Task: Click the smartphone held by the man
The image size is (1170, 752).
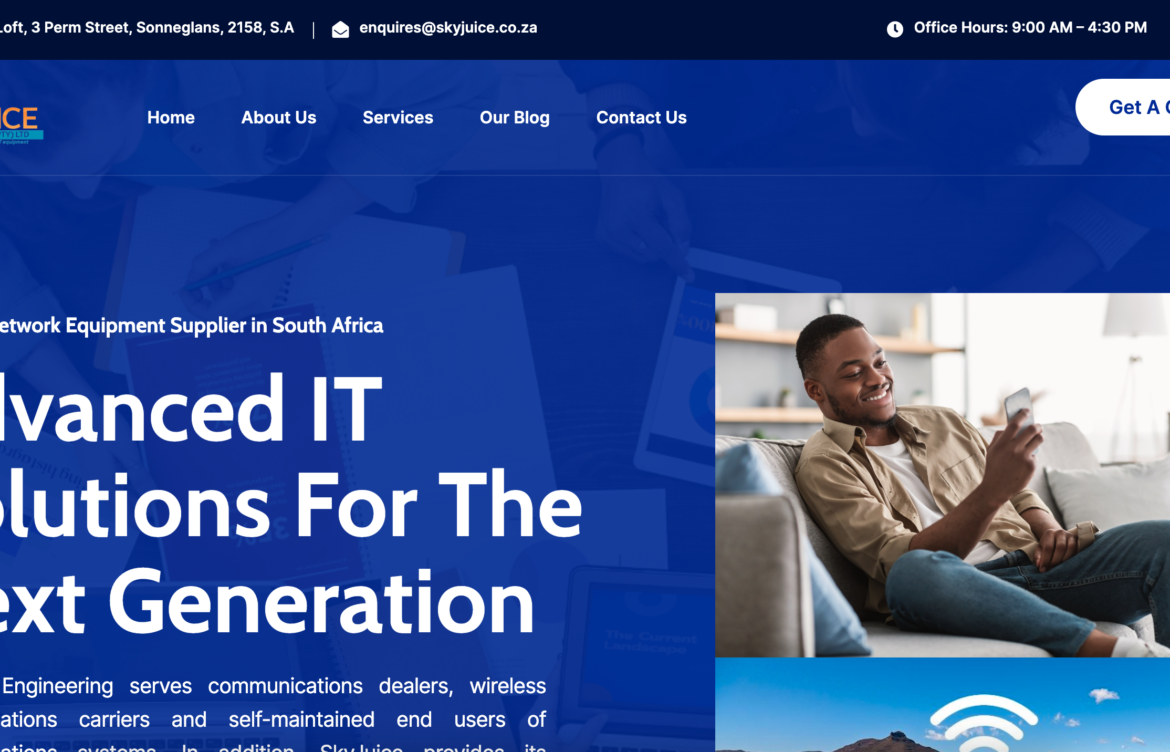Action: (1018, 405)
